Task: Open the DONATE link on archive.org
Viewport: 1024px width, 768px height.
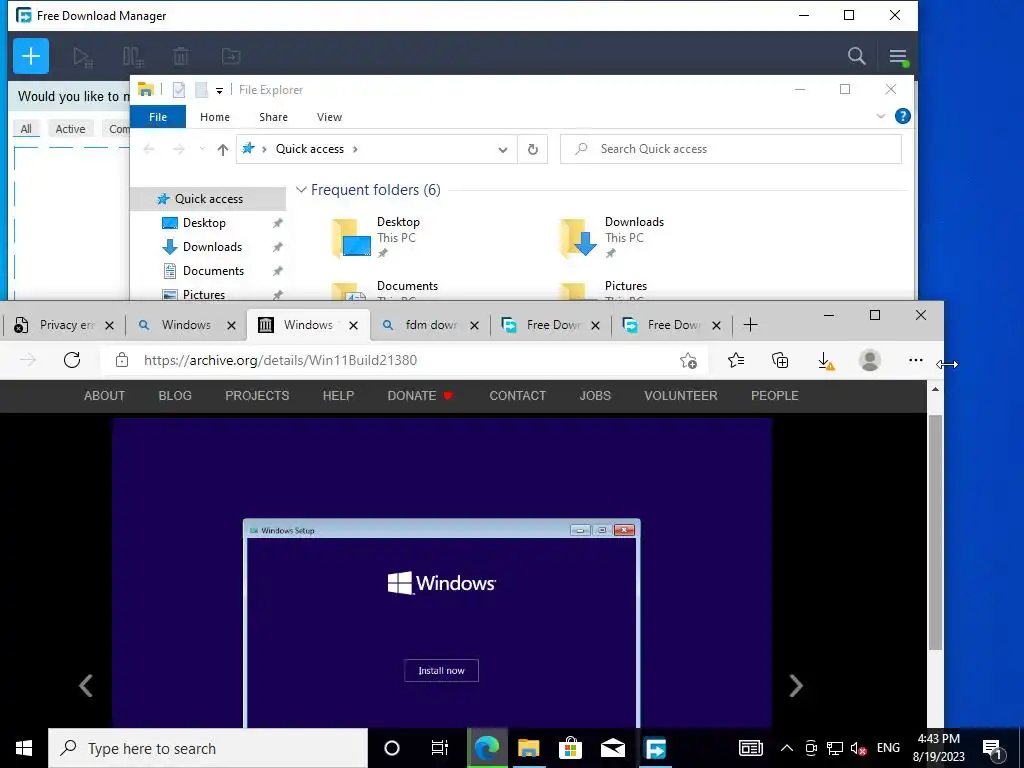Action: [420, 396]
